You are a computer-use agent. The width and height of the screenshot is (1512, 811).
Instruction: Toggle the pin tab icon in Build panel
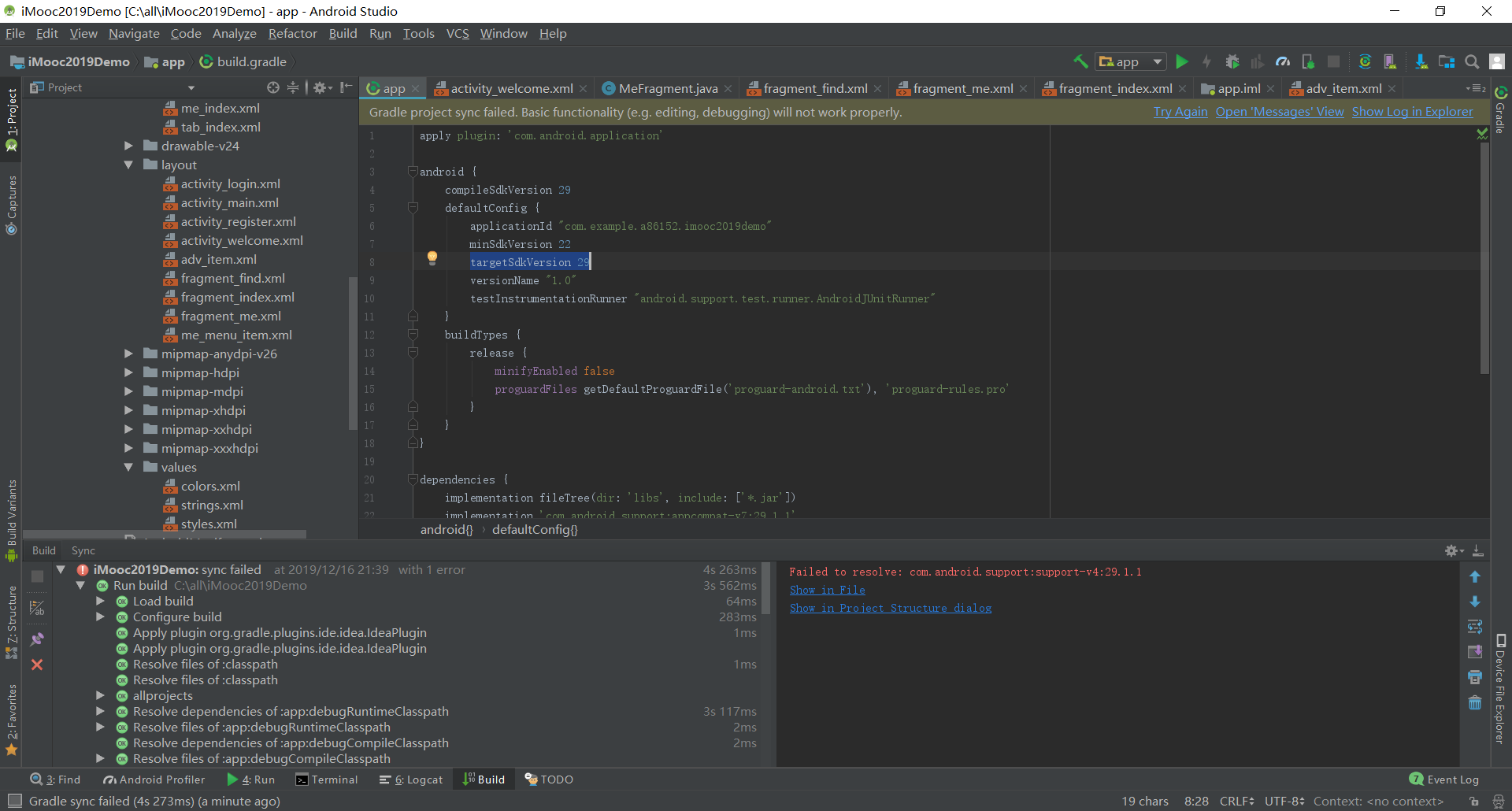(x=37, y=639)
